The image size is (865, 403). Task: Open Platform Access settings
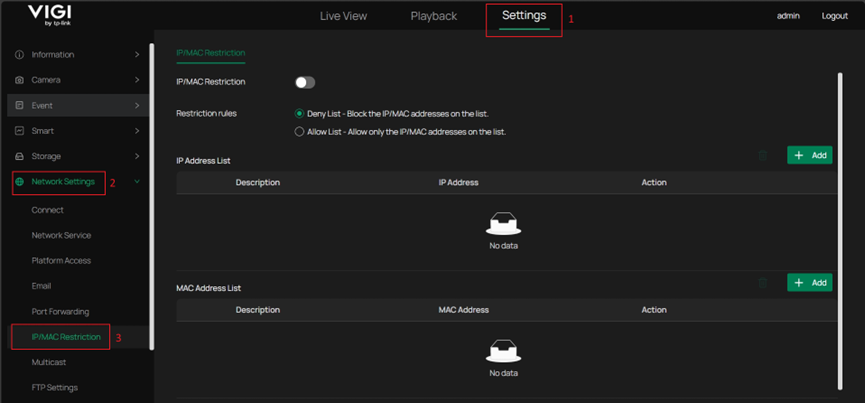point(61,261)
